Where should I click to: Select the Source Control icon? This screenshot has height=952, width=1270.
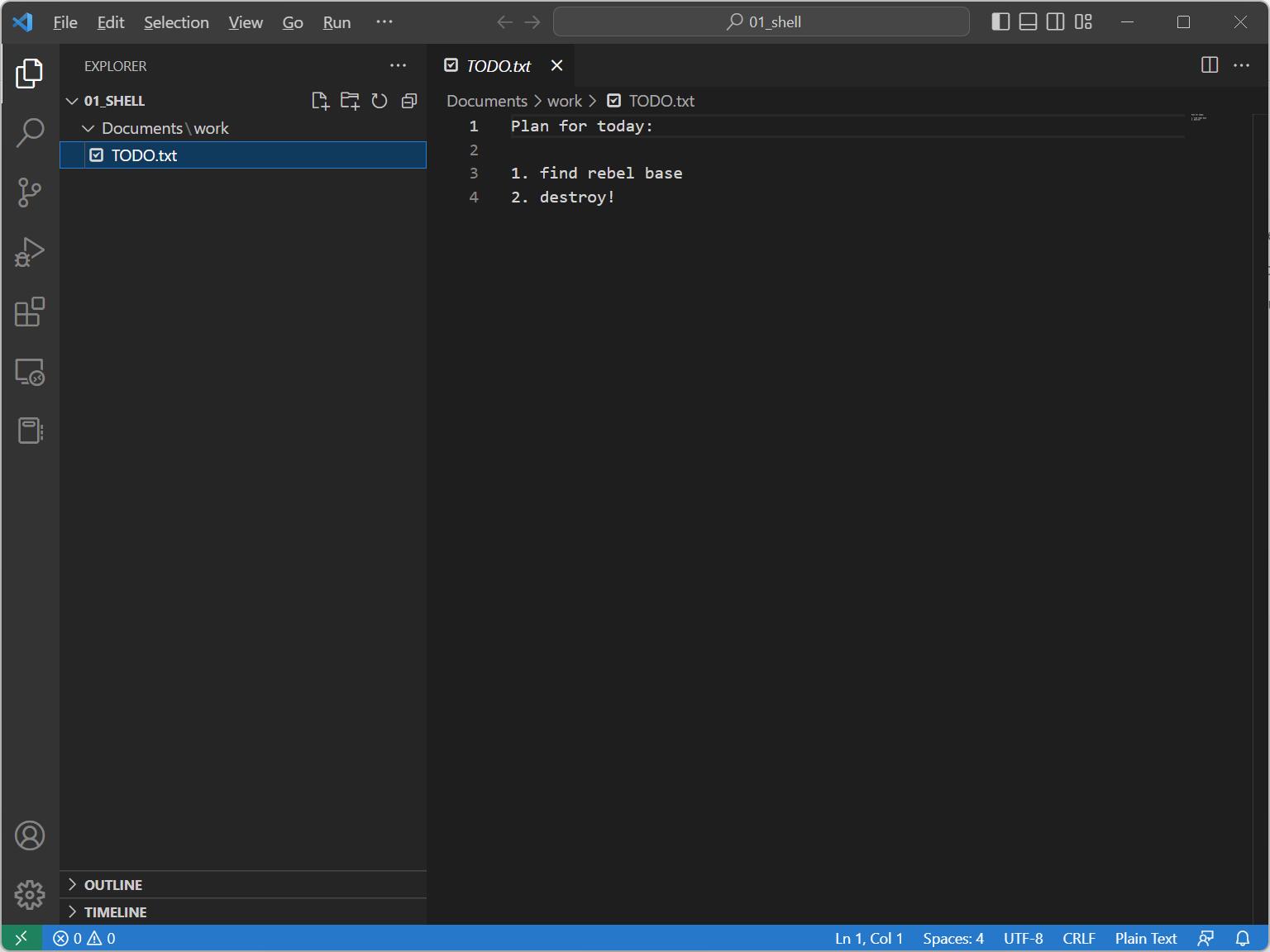30,192
